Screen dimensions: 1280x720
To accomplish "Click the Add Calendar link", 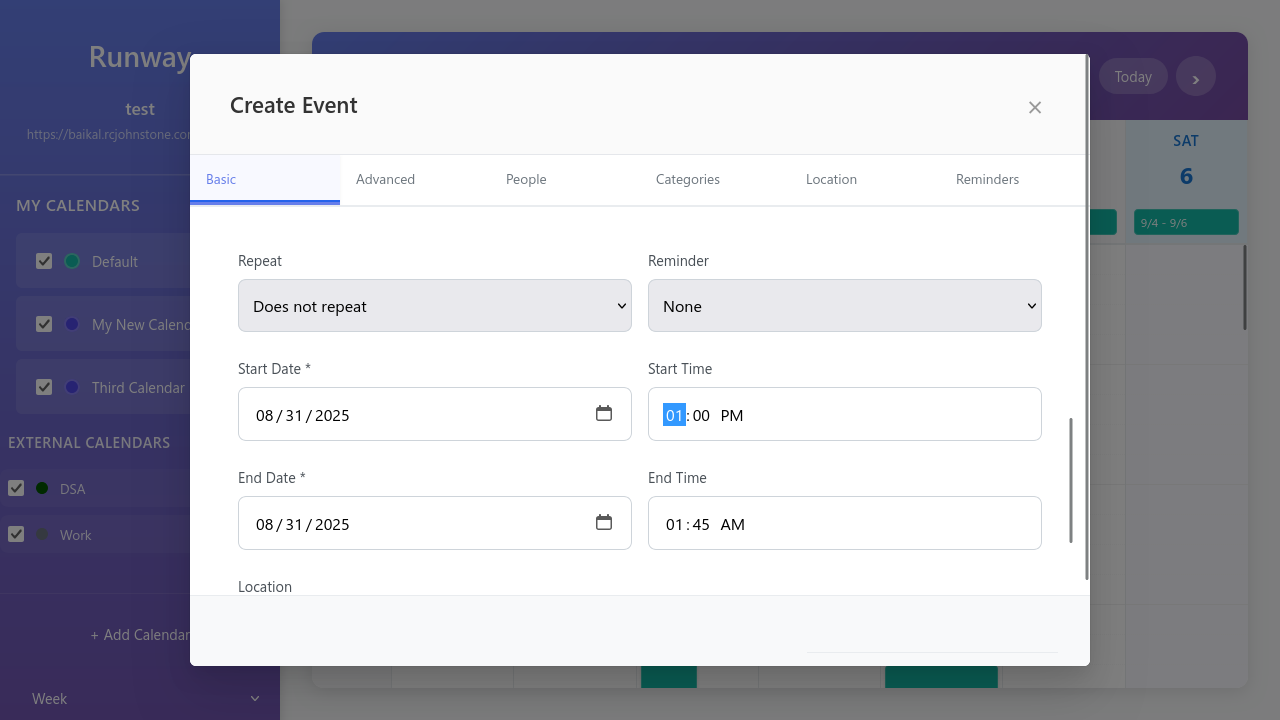I will coord(140,634).
